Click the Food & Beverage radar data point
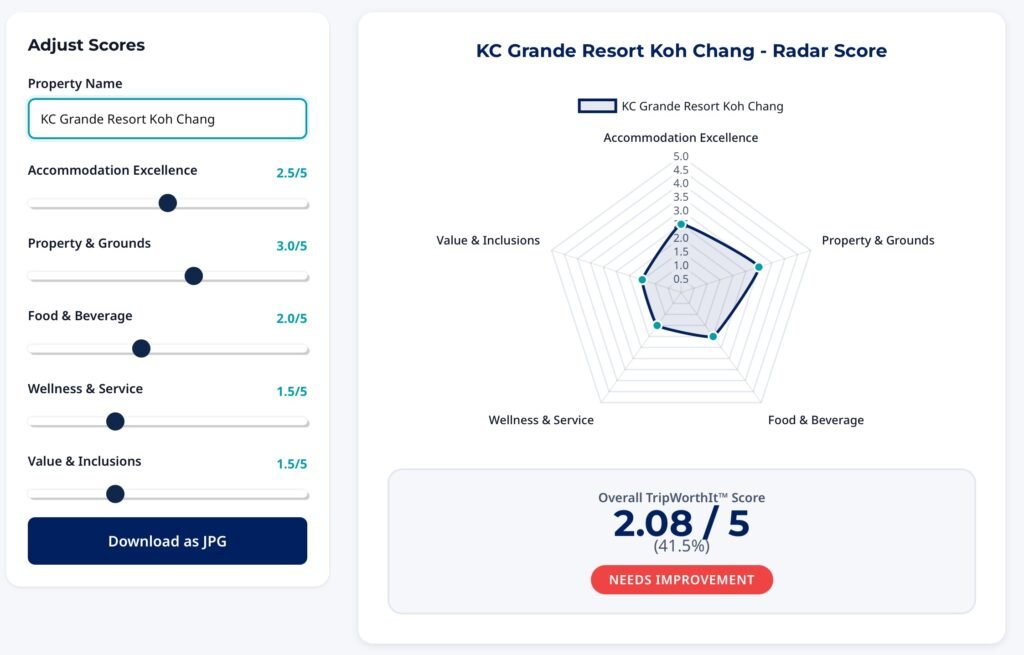The height and width of the screenshot is (655, 1024). click(x=712, y=335)
